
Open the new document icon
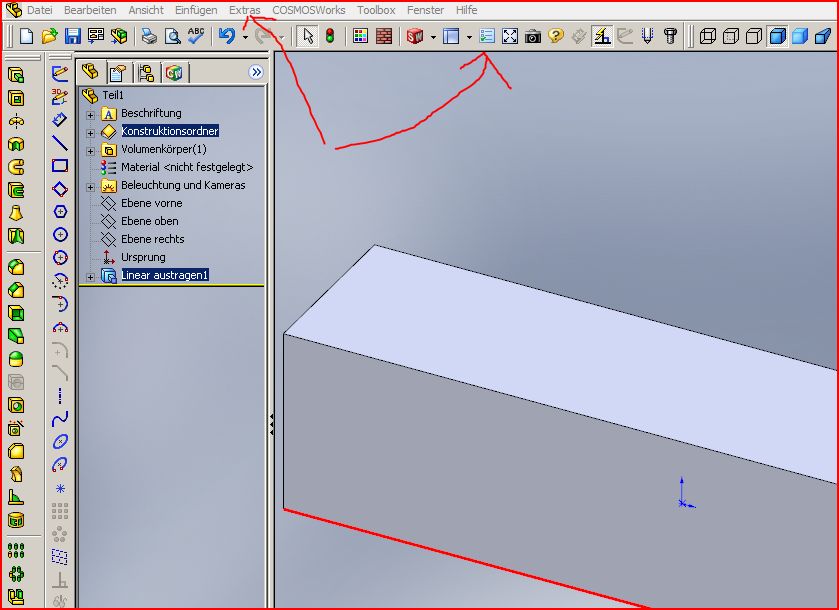coord(26,37)
